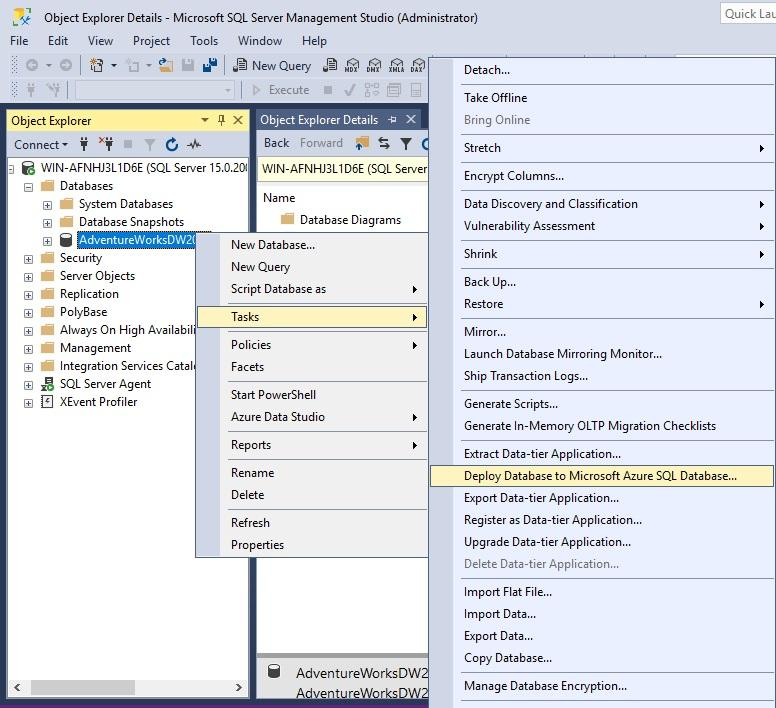Open a DAX query from the toolbar
Screen dimensions: 776x708
tap(418, 65)
